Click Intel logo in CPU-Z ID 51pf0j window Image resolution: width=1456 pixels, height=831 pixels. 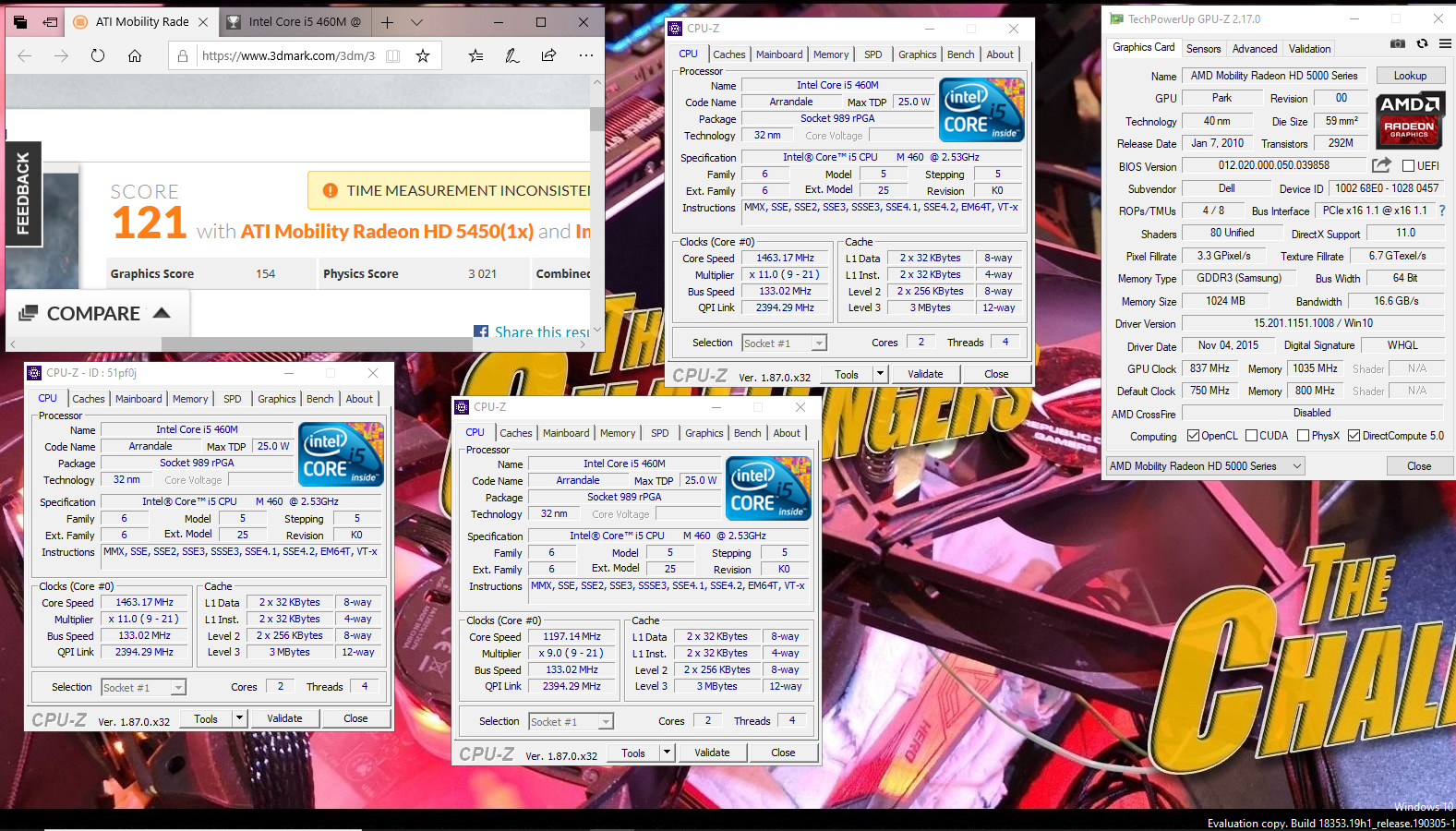(x=342, y=454)
